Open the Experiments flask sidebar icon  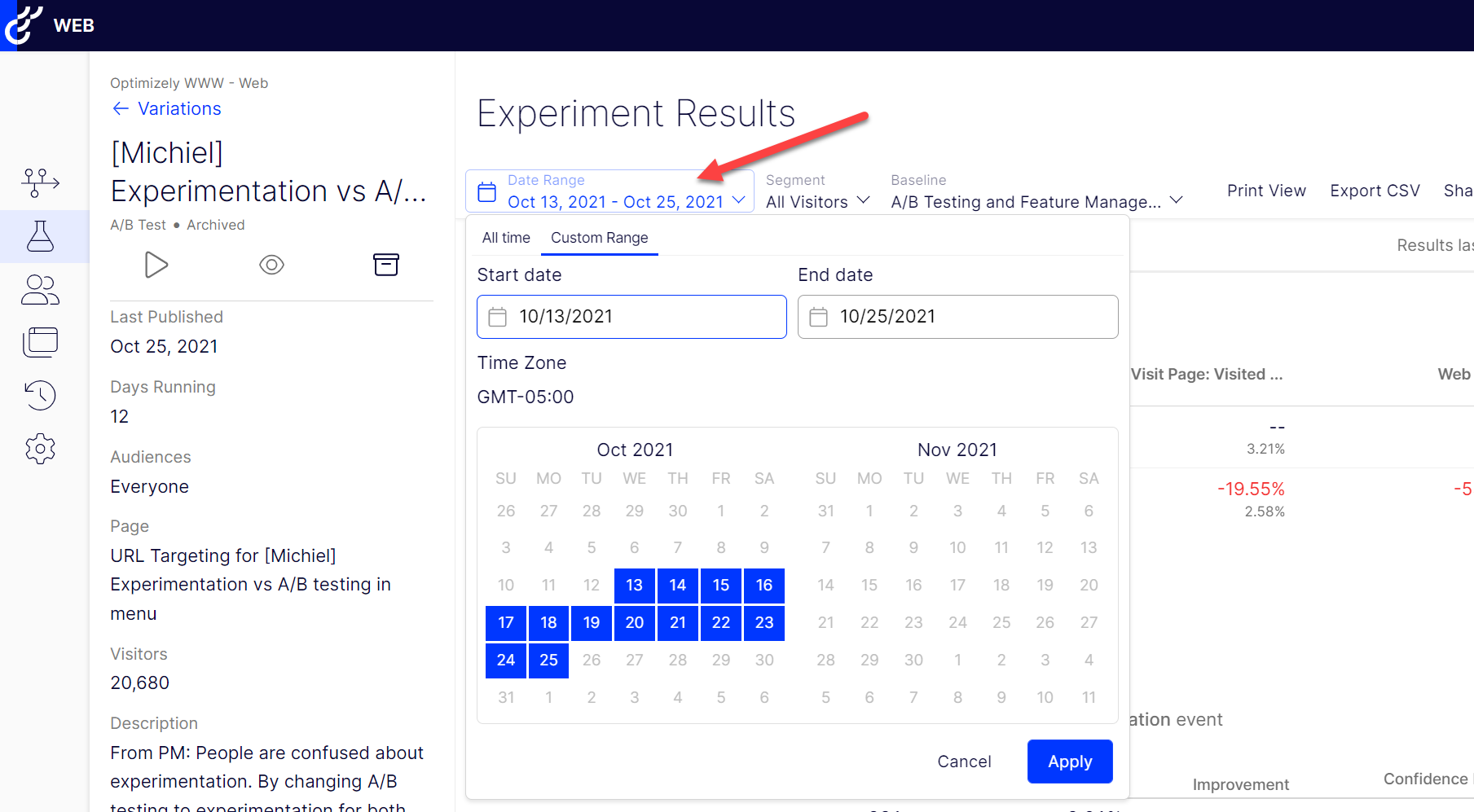click(x=40, y=236)
